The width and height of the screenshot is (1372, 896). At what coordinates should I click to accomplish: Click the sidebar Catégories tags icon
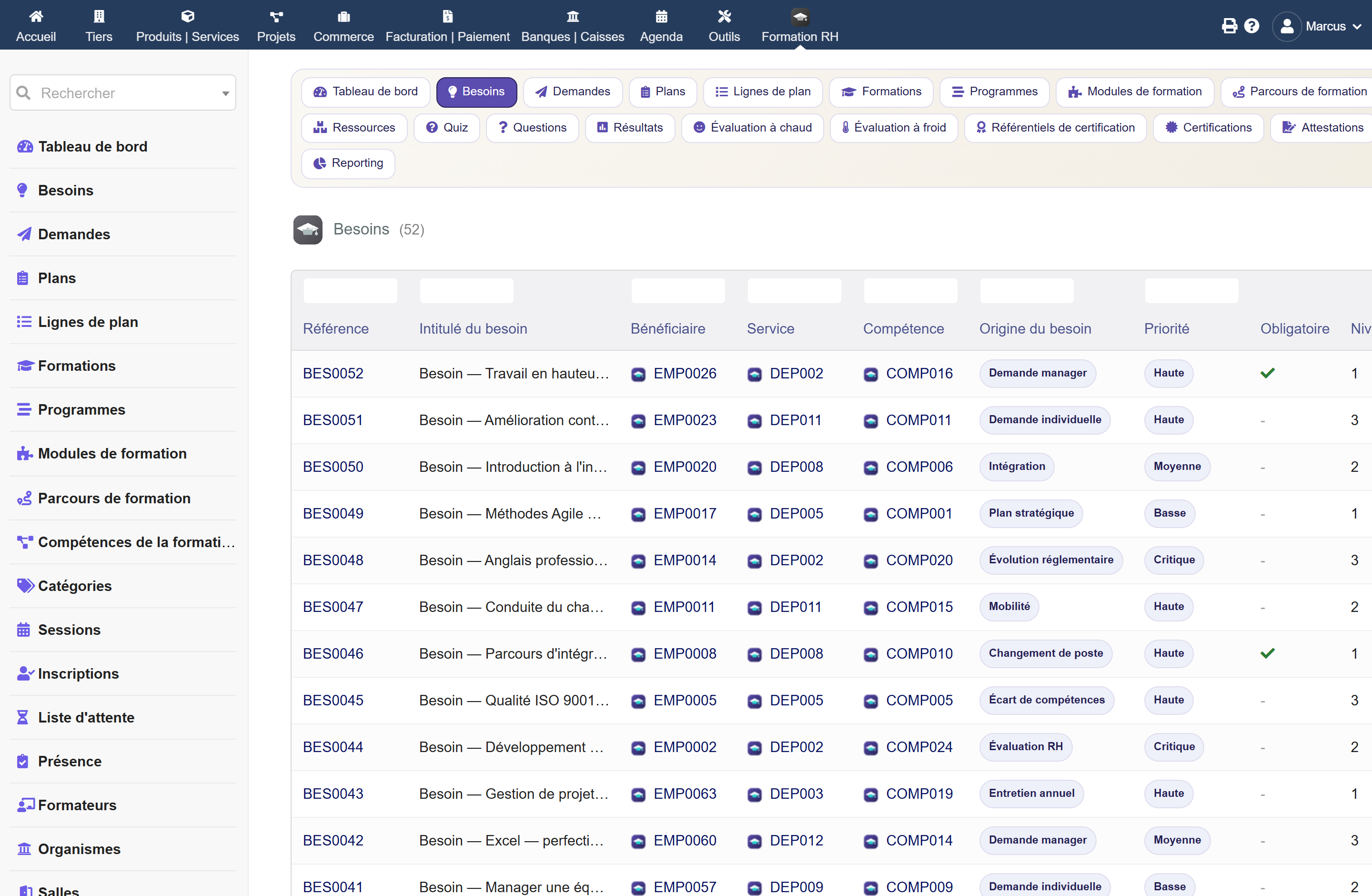point(25,586)
